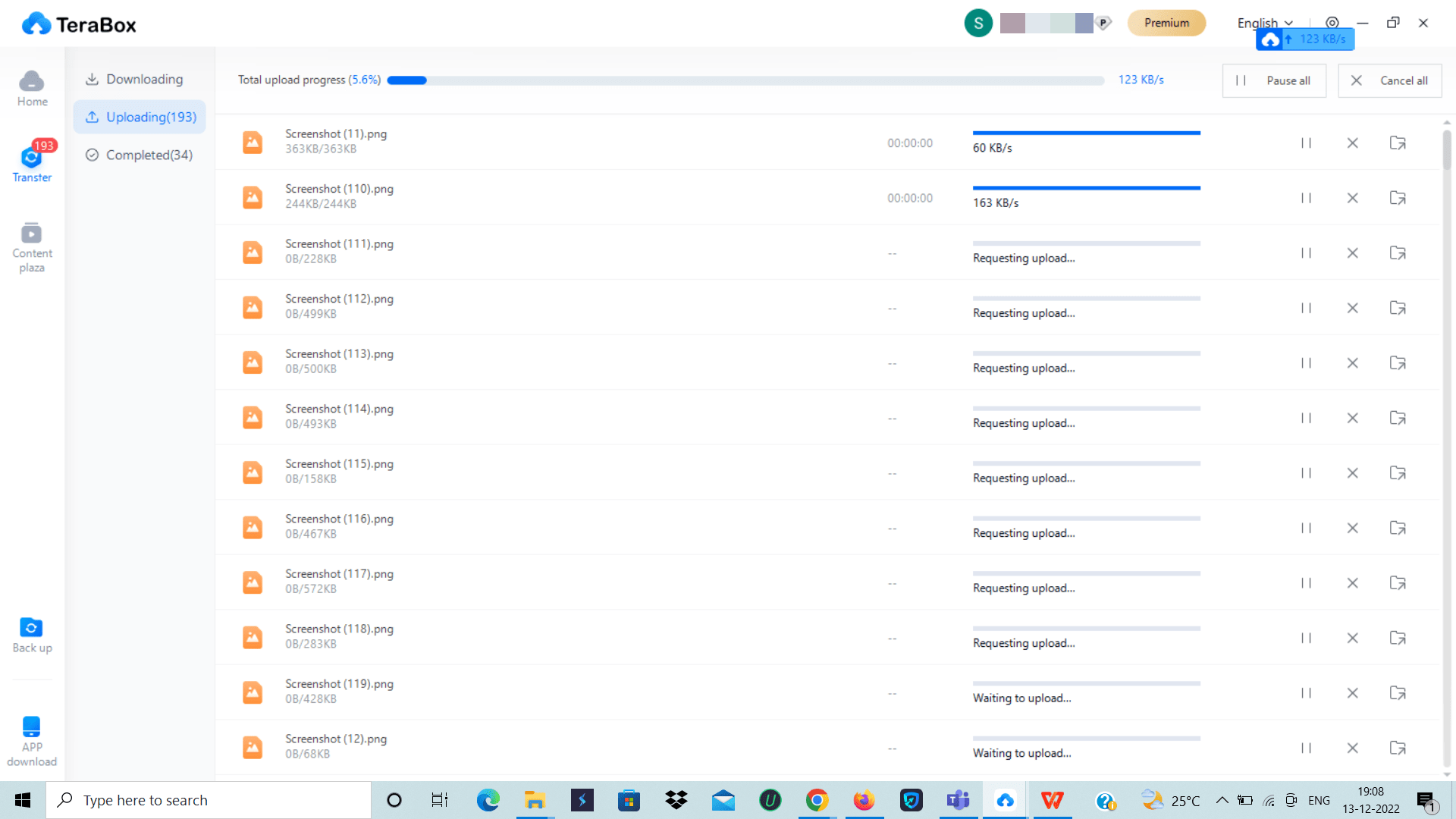Click the TeraBox home icon
This screenshot has height=819, width=1456.
pos(32,88)
